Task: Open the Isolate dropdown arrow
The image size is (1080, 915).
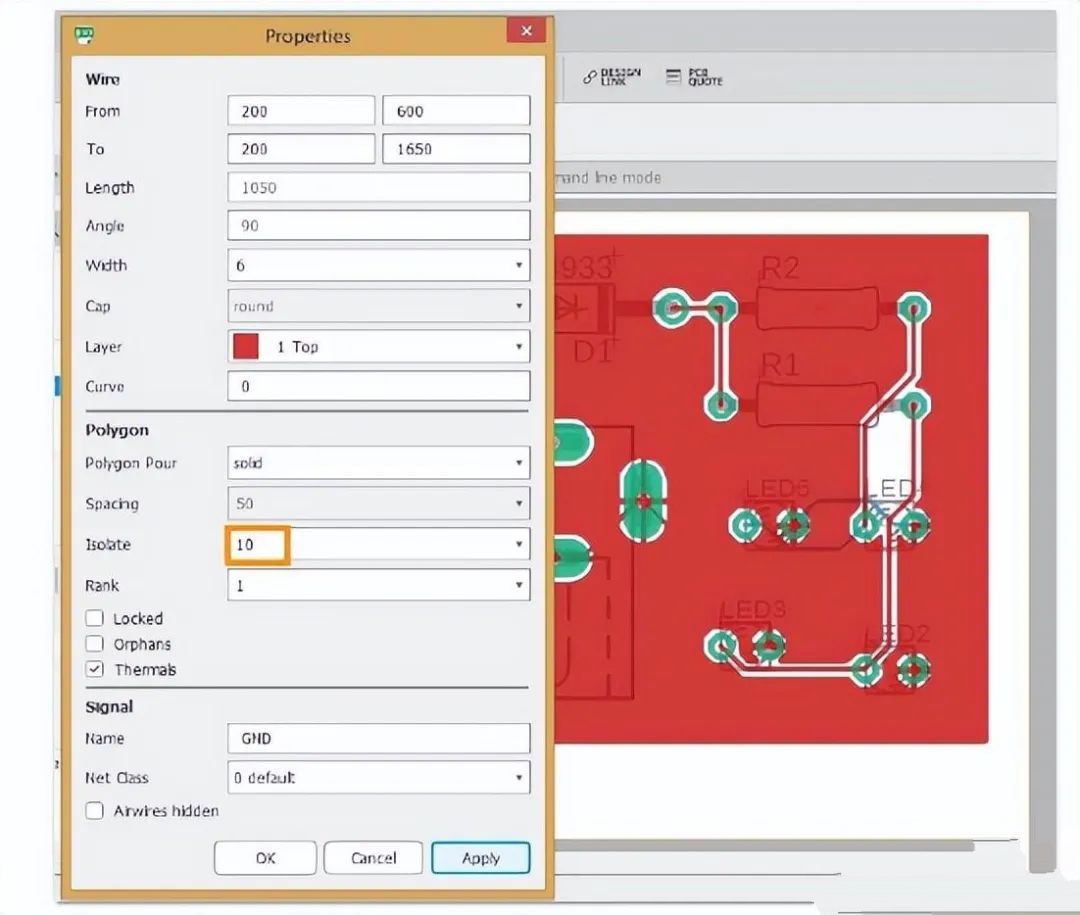Action: click(518, 545)
